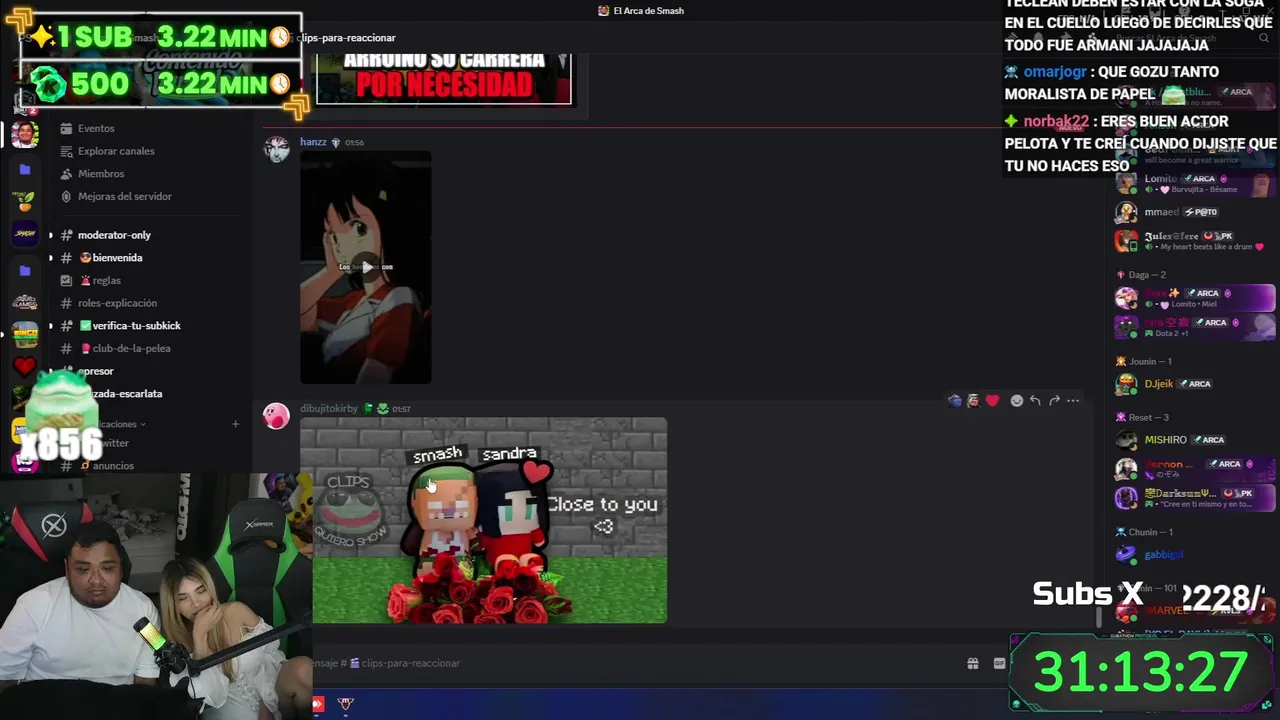Select the red heart server icon
Screen dimensions: 1280x720
pos(25,366)
